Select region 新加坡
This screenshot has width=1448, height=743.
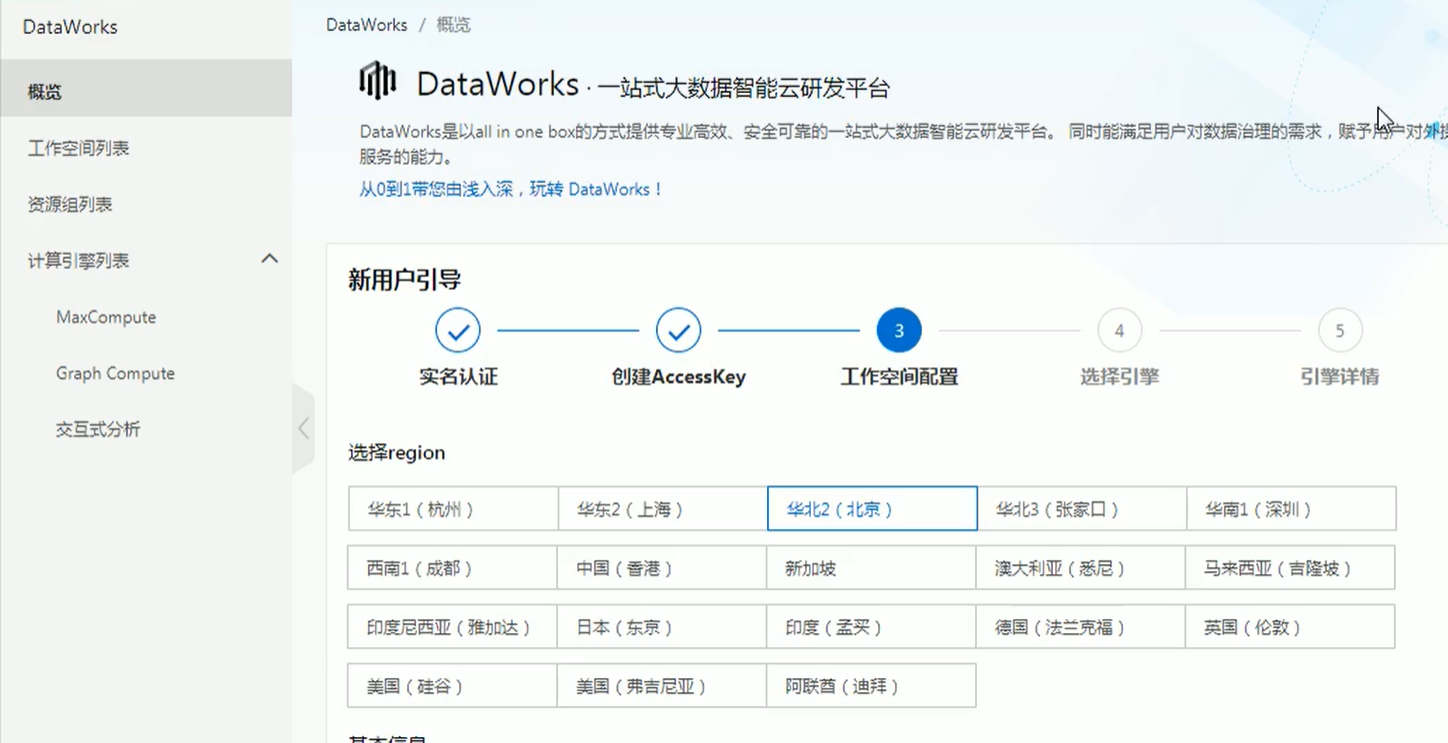point(872,568)
